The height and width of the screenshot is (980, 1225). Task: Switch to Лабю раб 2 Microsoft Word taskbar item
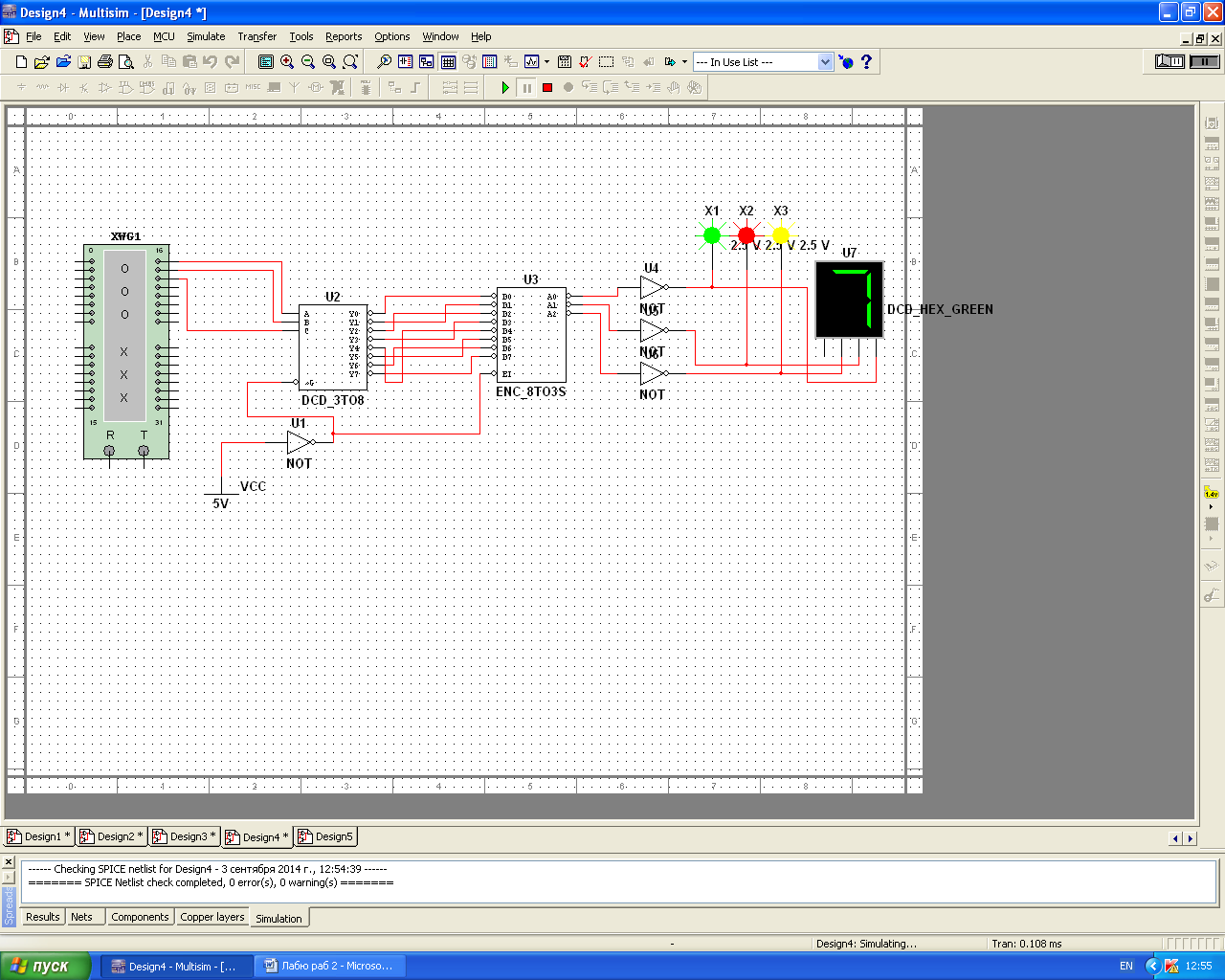pos(329,966)
